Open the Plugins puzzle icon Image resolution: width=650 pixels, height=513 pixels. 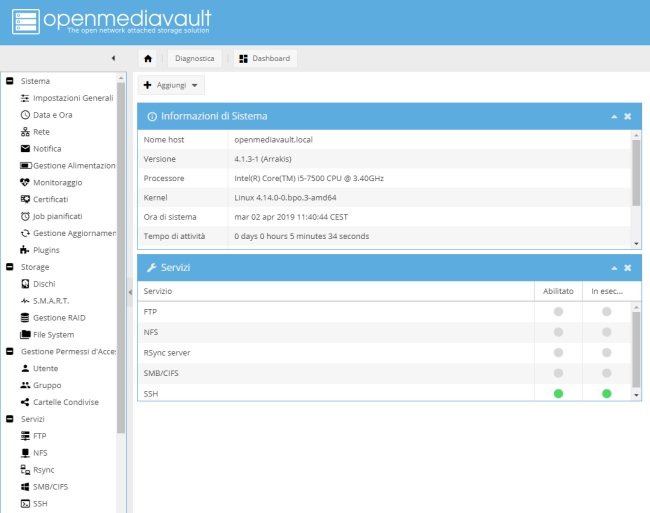pos(25,250)
